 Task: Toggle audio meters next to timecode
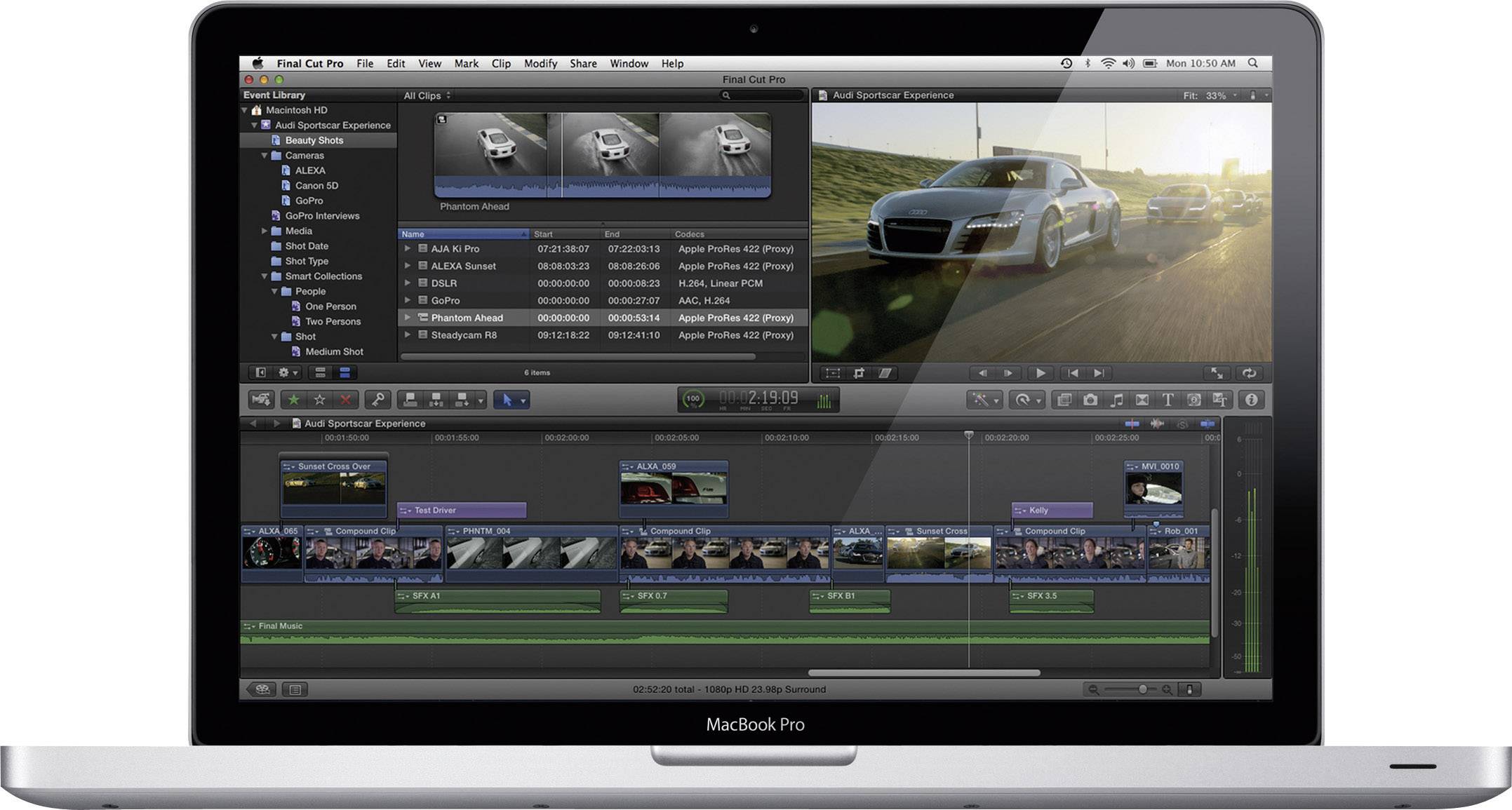click(824, 400)
